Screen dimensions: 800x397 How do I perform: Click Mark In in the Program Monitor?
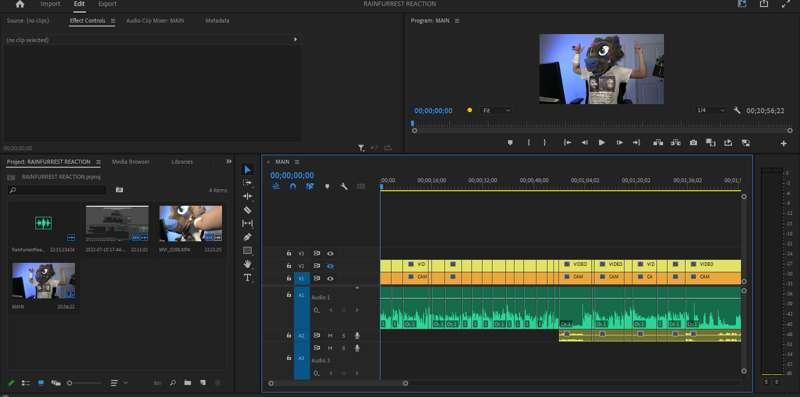pos(529,143)
